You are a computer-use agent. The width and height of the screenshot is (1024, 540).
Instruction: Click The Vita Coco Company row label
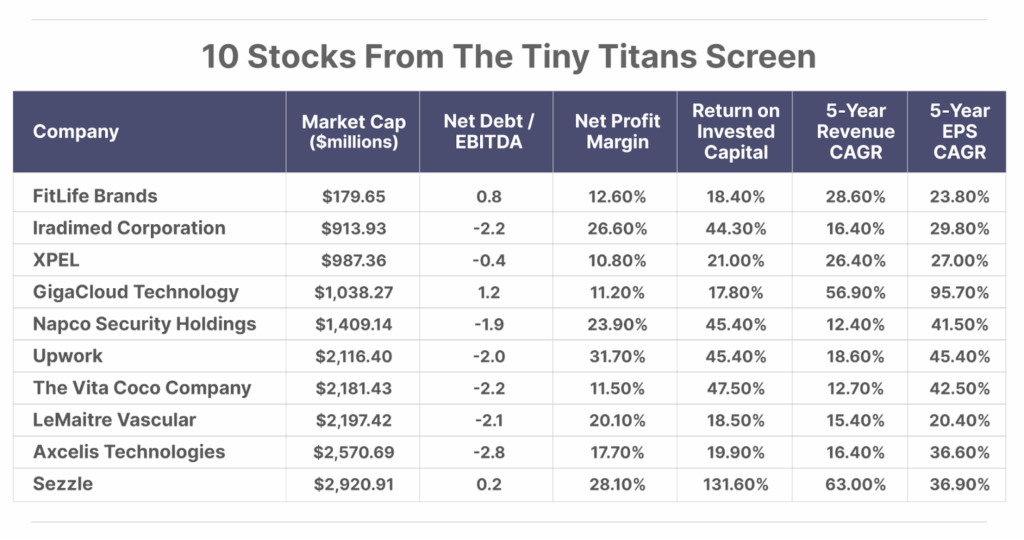[x=142, y=388]
